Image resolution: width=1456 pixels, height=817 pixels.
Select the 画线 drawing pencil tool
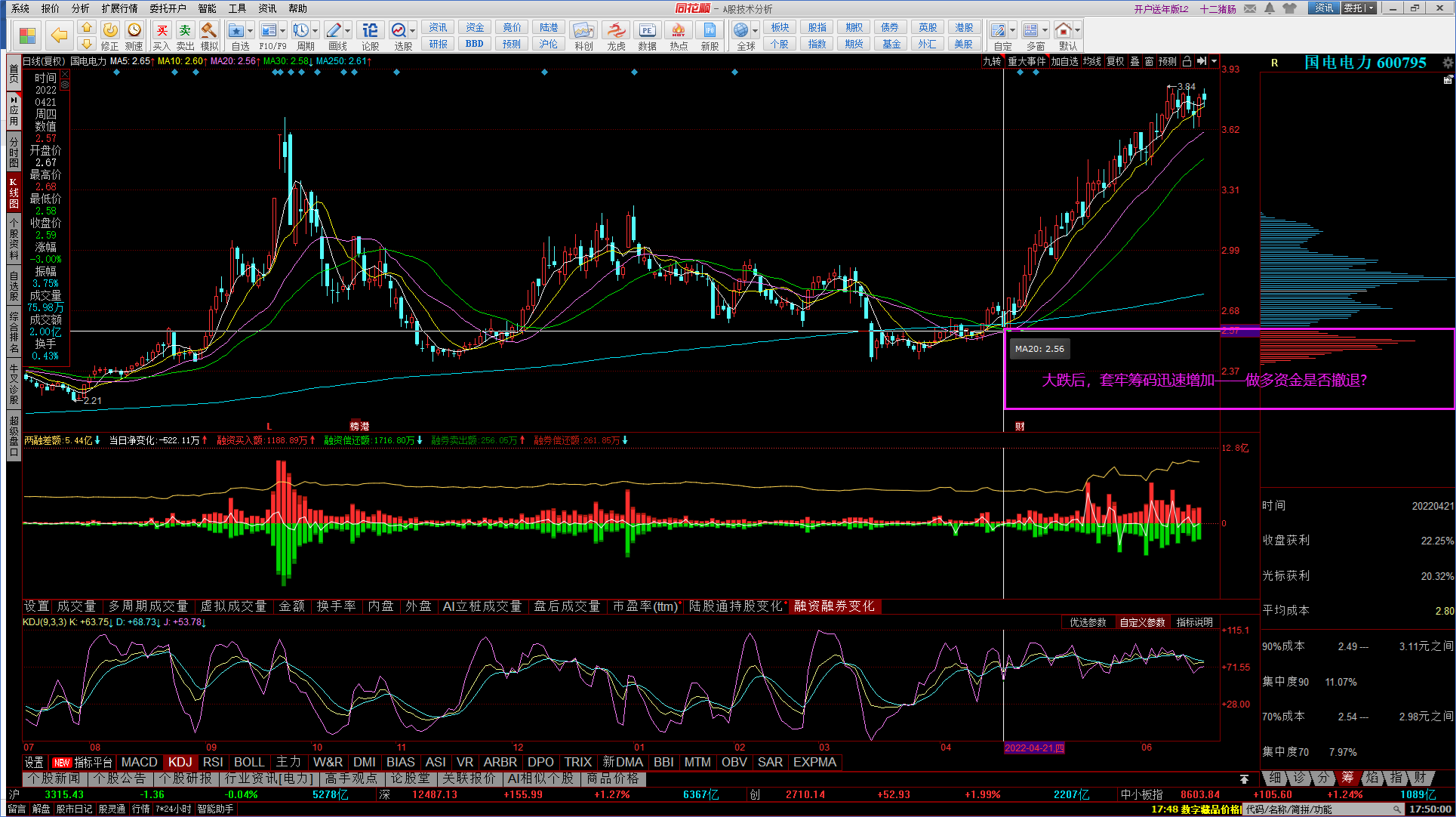tap(334, 31)
